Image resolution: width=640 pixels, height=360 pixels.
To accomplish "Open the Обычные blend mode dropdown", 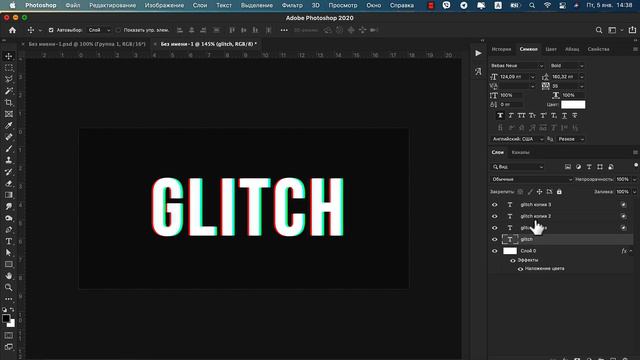I will pos(531,180).
